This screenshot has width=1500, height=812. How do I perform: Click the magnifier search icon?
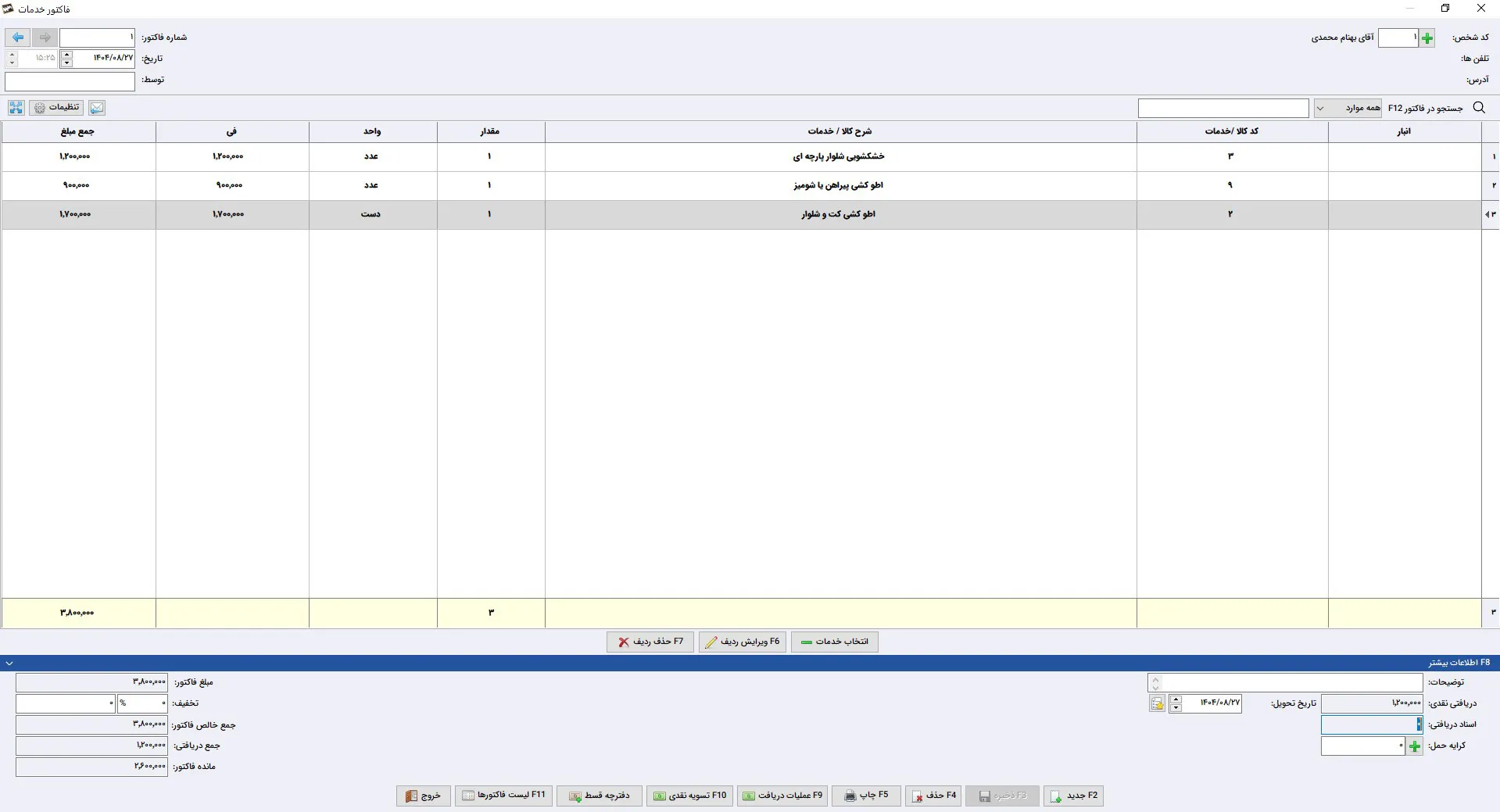click(1479, 108)
